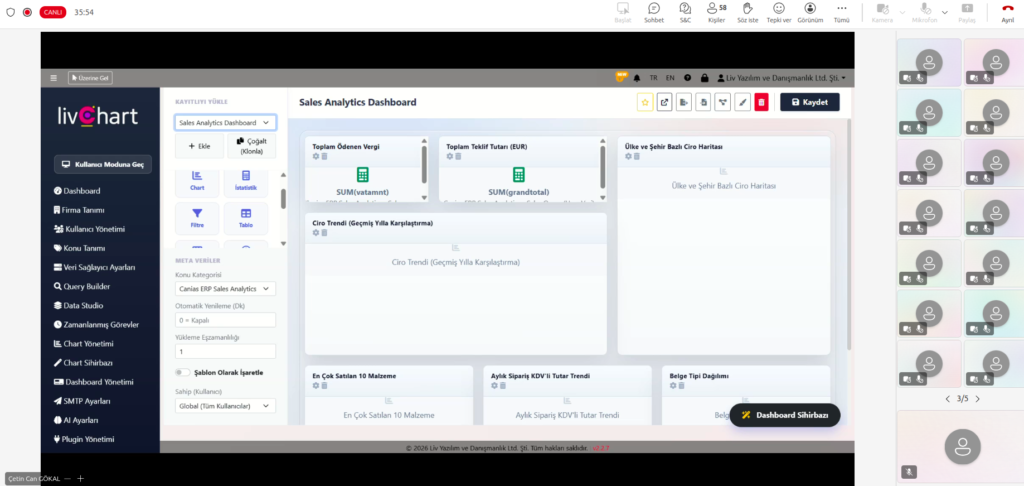Click the open-in-new-window icon in toolbar
This screenshot has width=1024, height=486.
664,102
